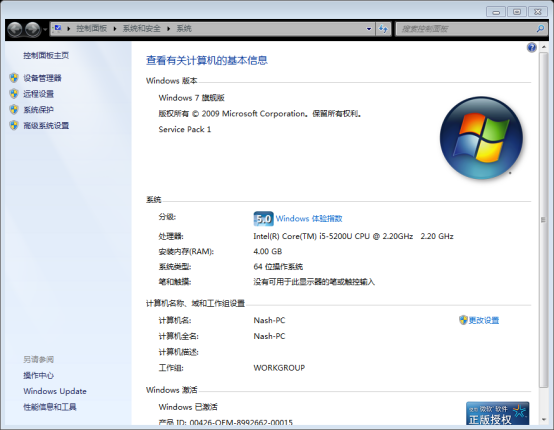
Task: Open the Windows 体验指数 link
Action: pyautogui.click(x=309, y=219)
